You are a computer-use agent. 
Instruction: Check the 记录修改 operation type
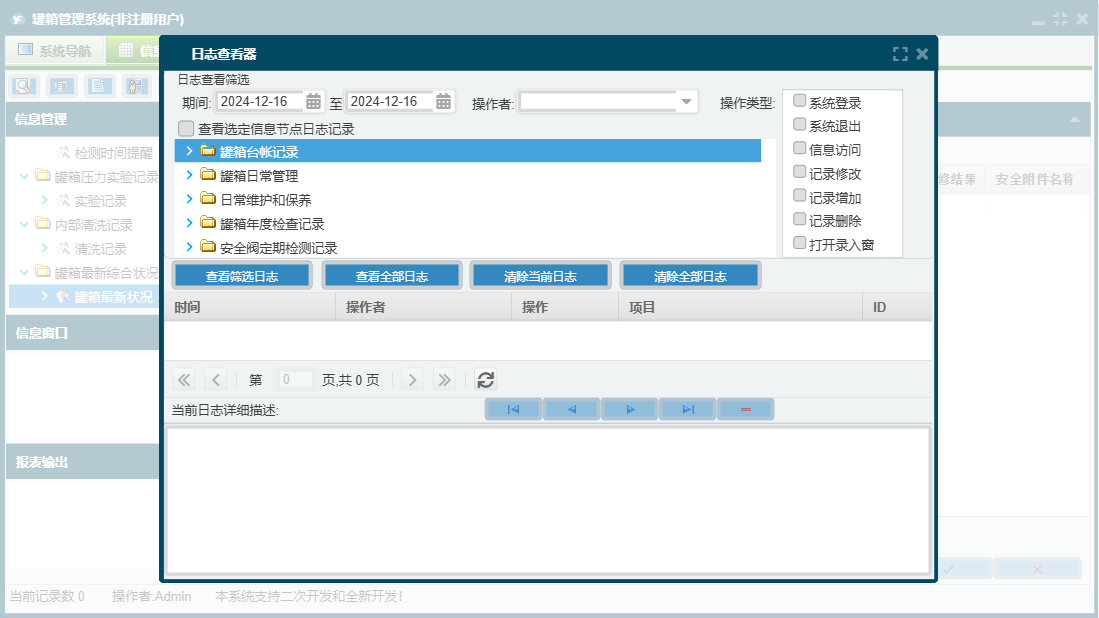point(800,172)
